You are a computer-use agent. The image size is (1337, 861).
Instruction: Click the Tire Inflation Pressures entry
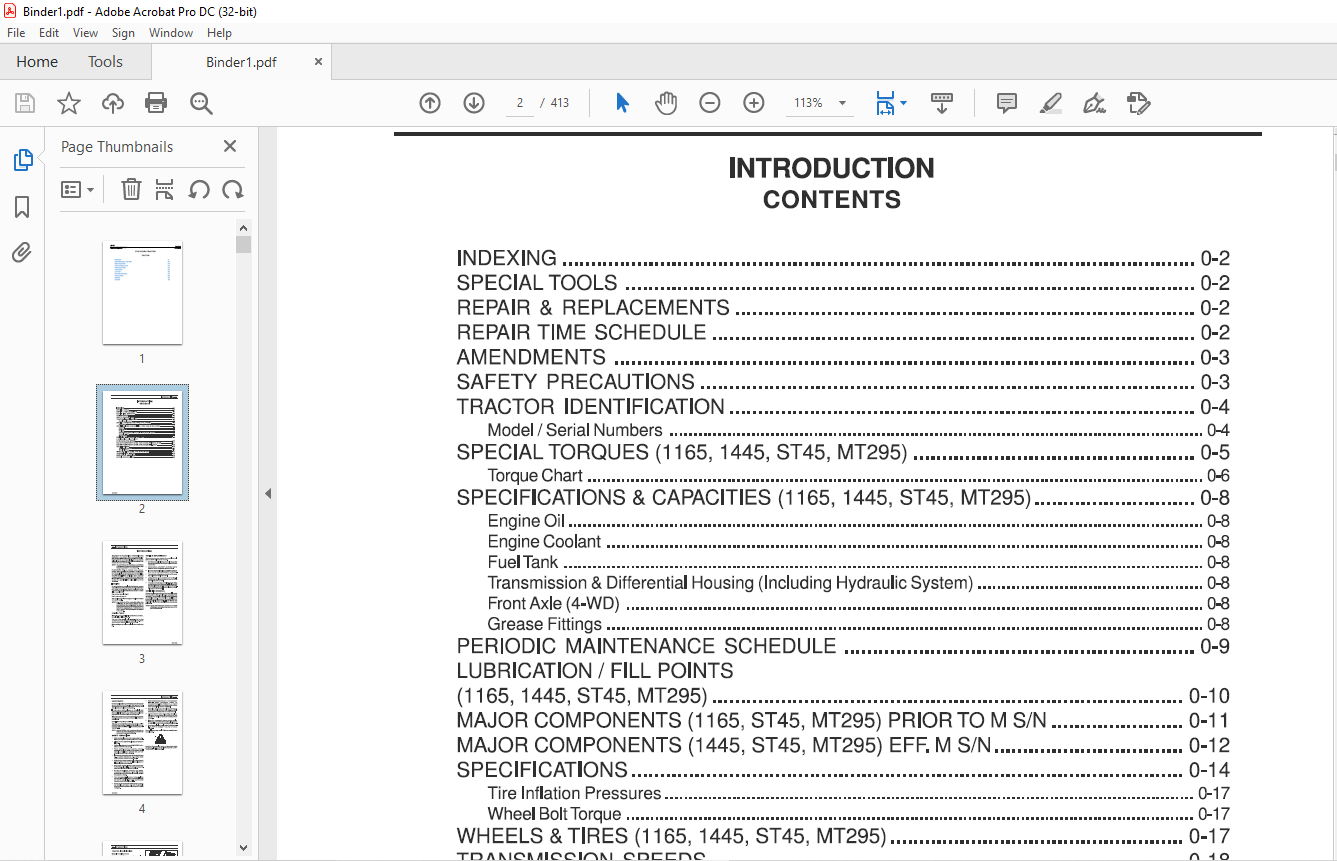(x=858, y=794)
